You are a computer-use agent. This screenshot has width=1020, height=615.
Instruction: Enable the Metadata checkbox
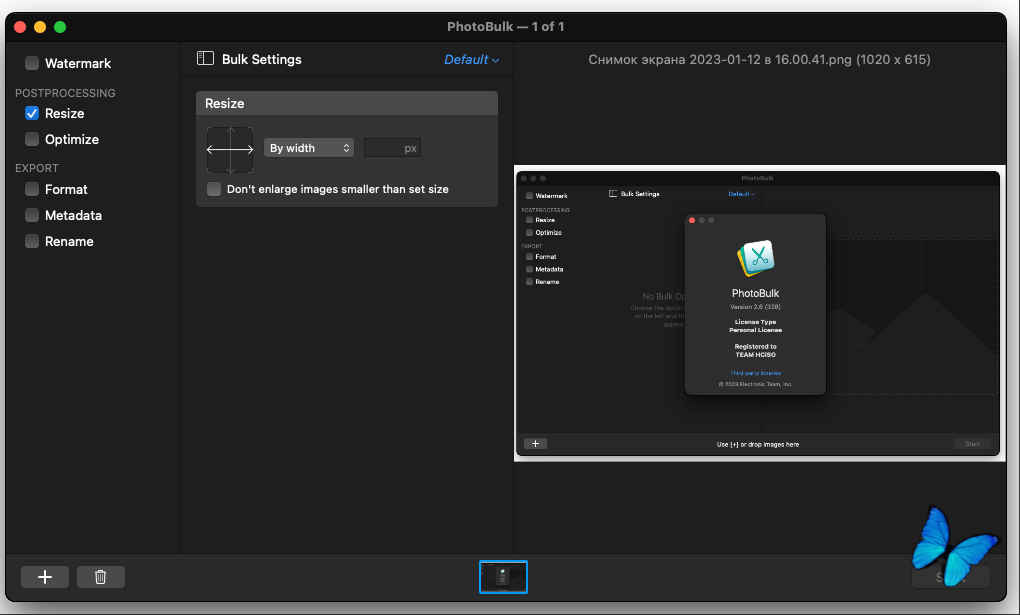[x=32, y=215]
